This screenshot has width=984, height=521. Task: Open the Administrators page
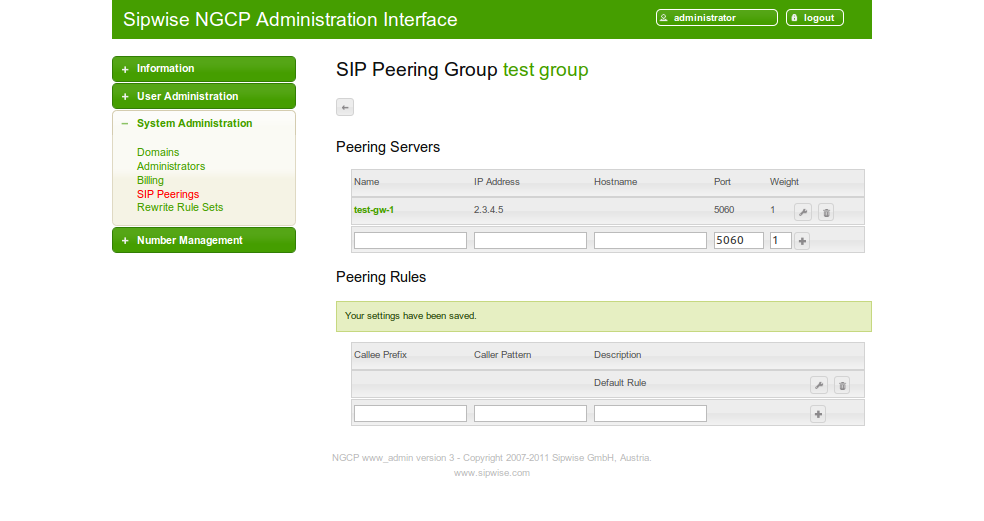(x=171, y=166)
